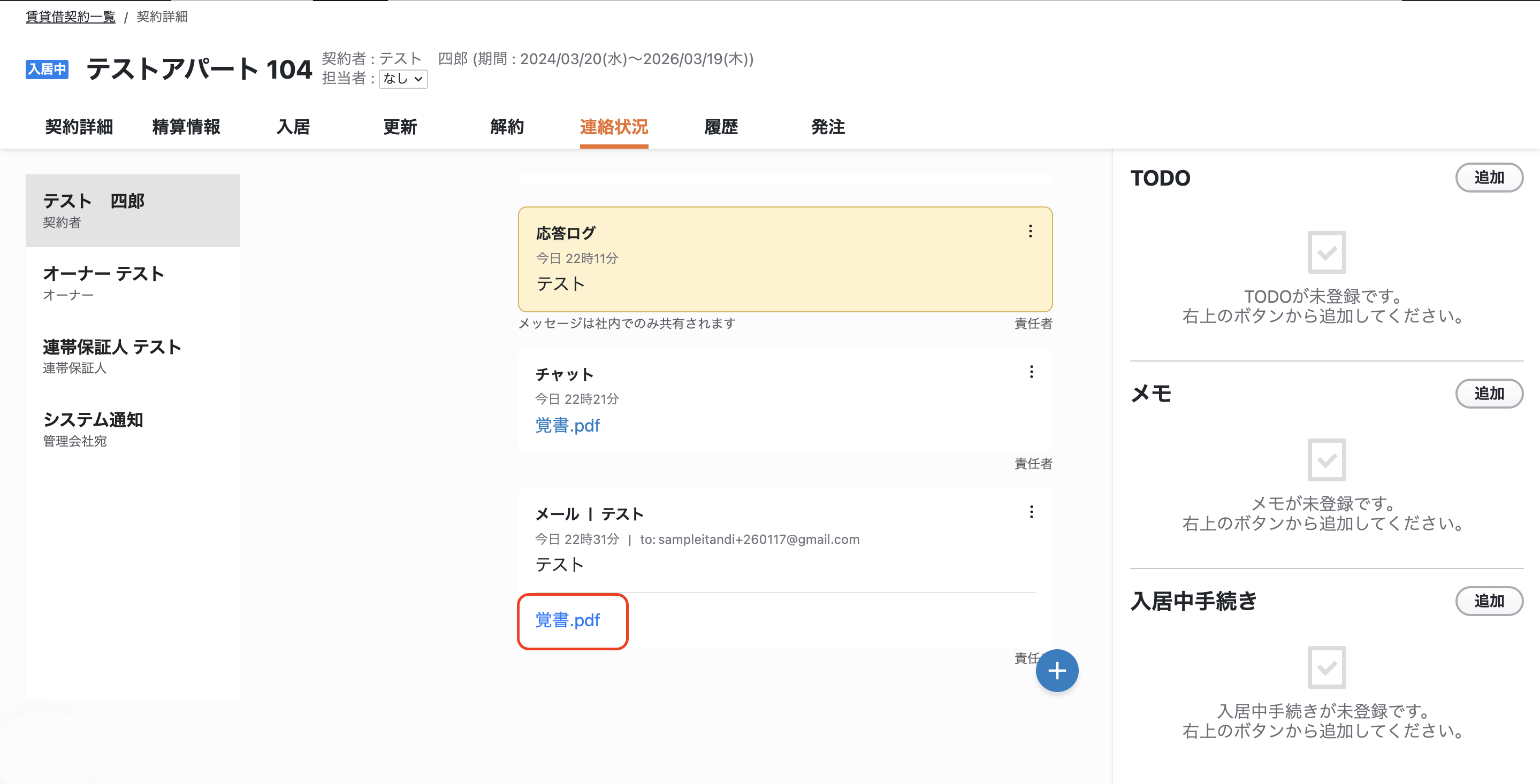Click the メッセージは社内でのみ共有されます note
Viewport: 1540px width, 784px height.
point(627,324)
